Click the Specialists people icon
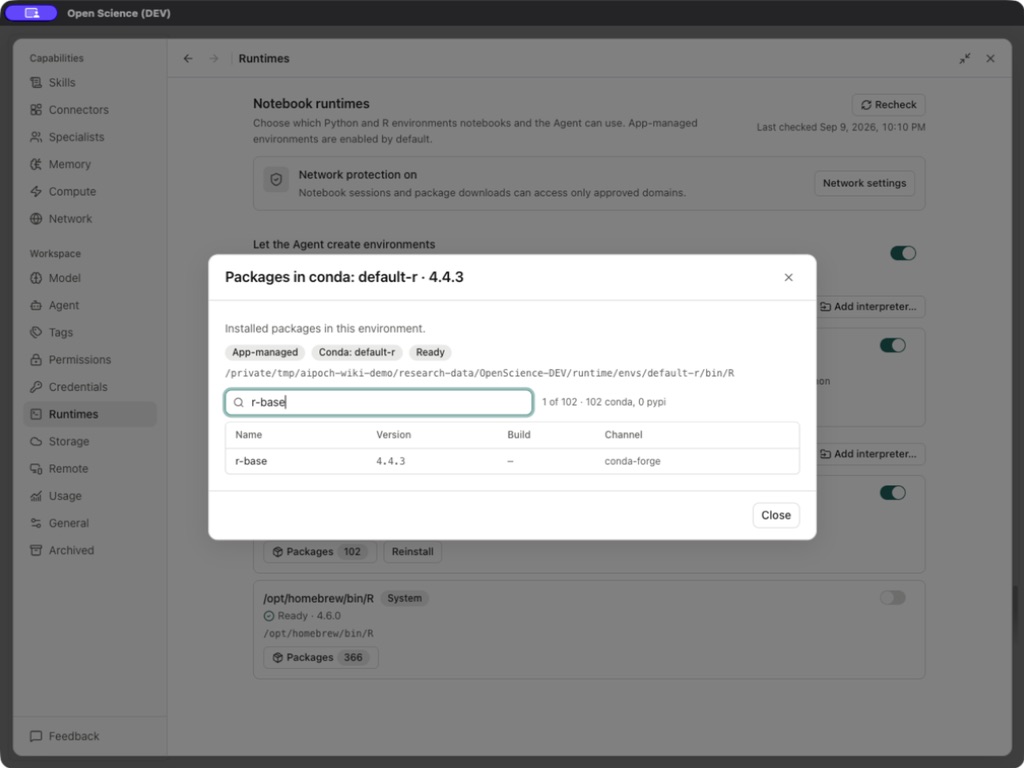The image size is (1024, 768). [x=36, y=137]
